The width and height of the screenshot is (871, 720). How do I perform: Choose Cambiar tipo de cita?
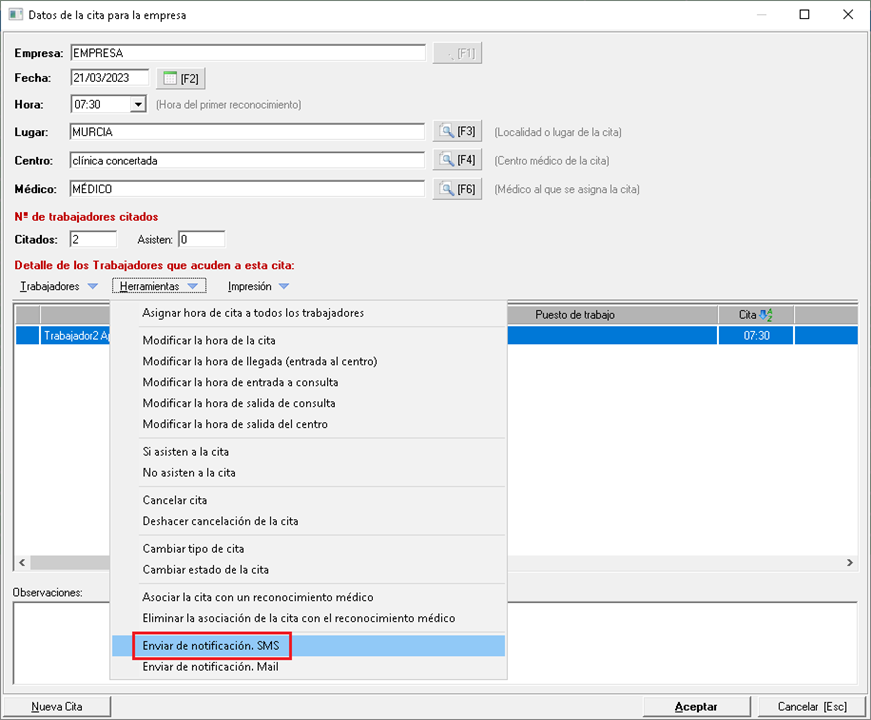193,549
